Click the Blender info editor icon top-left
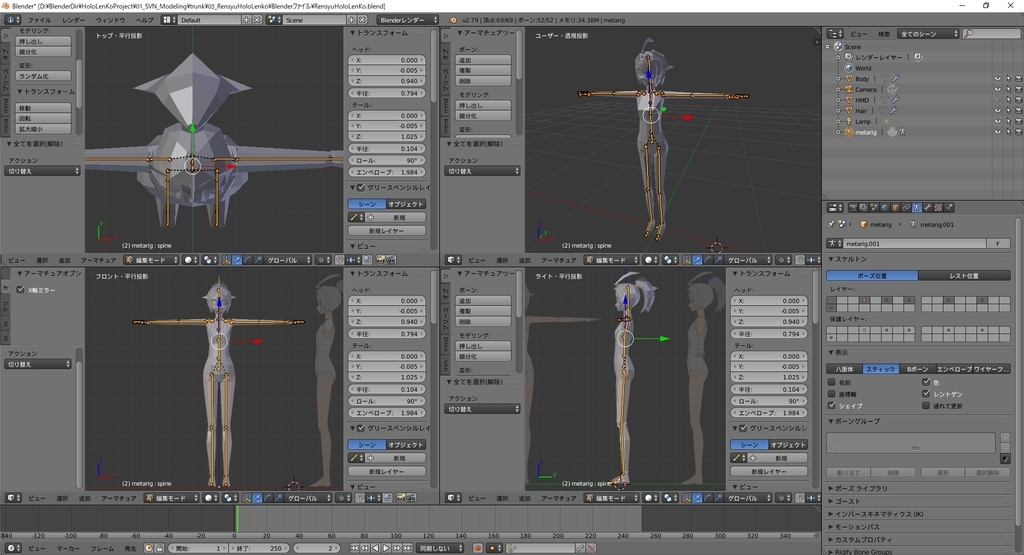 tap(12, 20)
